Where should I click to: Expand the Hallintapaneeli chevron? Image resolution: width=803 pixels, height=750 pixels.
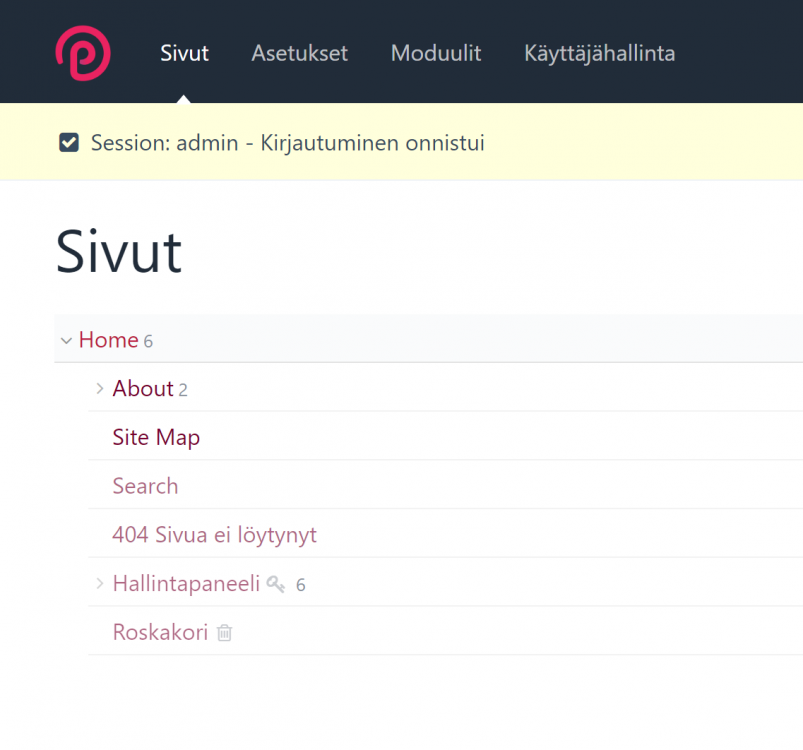tap(100, 583)
